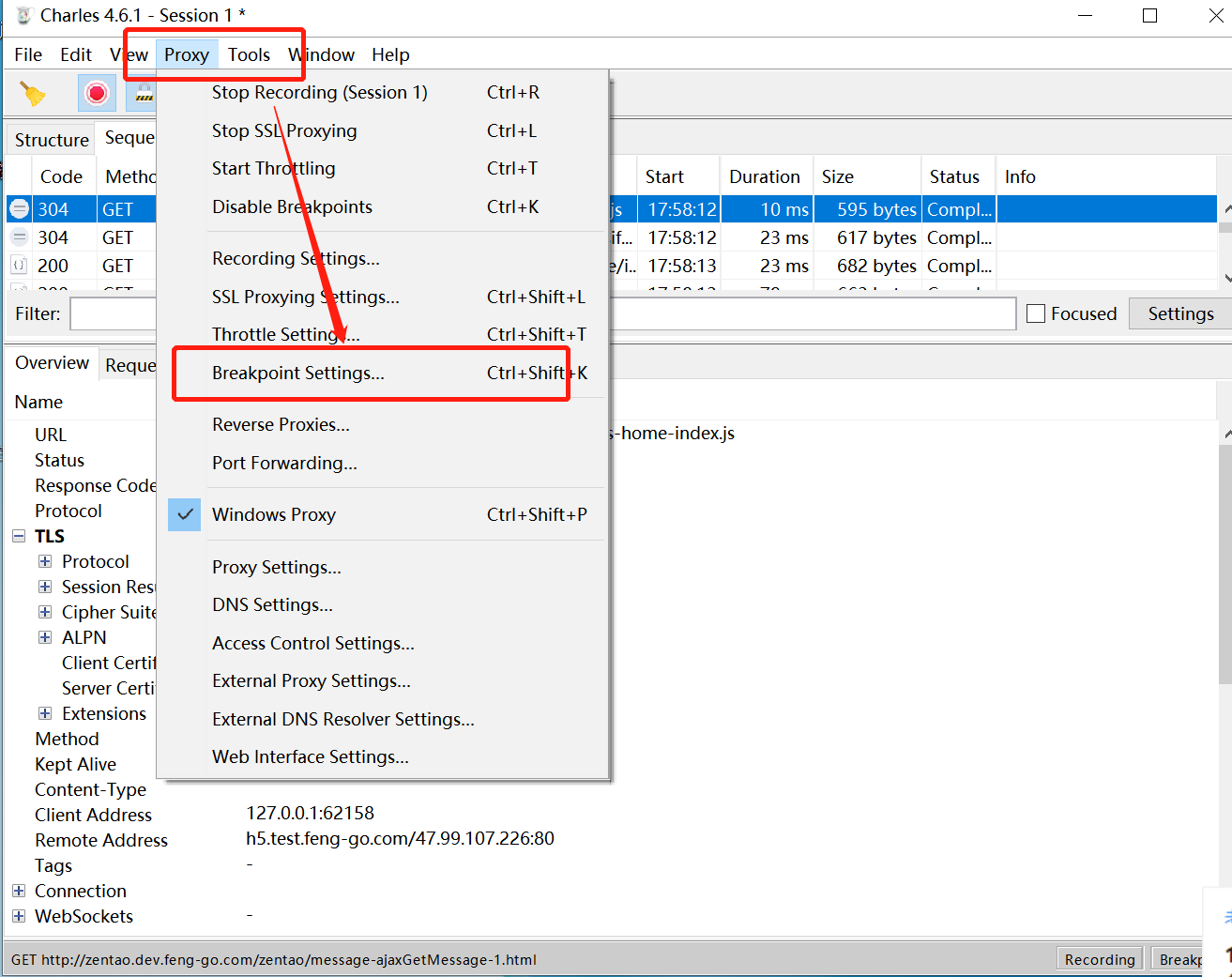
Task: Expand the ALPN node
Action: 45,637
